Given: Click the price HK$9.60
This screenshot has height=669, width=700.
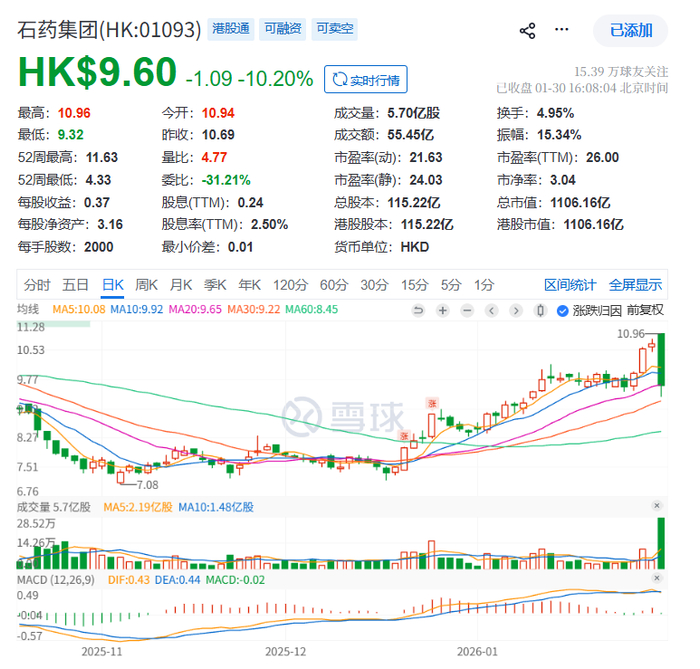Looking at the screenshot, I should 97,72.
